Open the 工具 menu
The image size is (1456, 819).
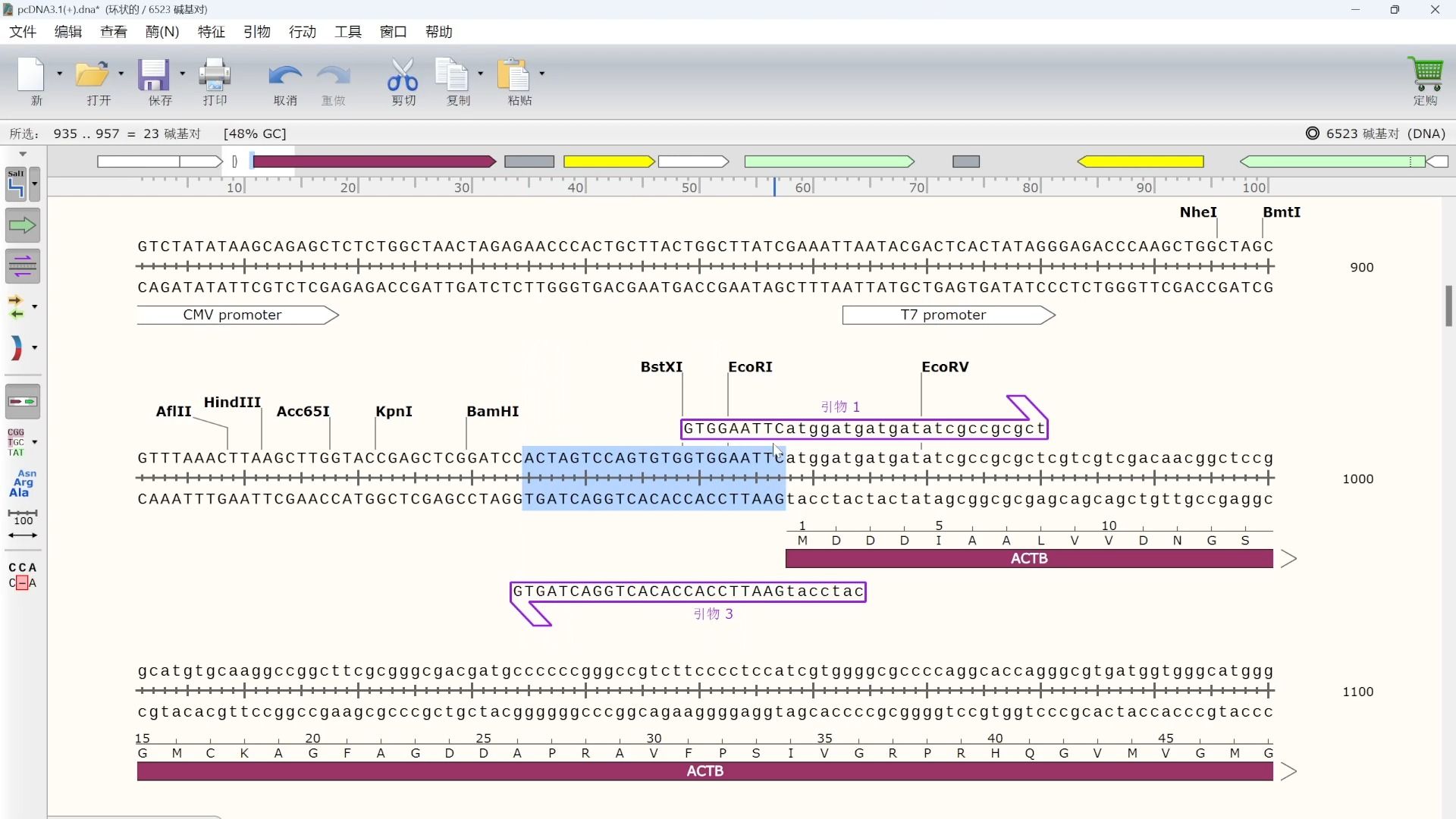[348, 32]
